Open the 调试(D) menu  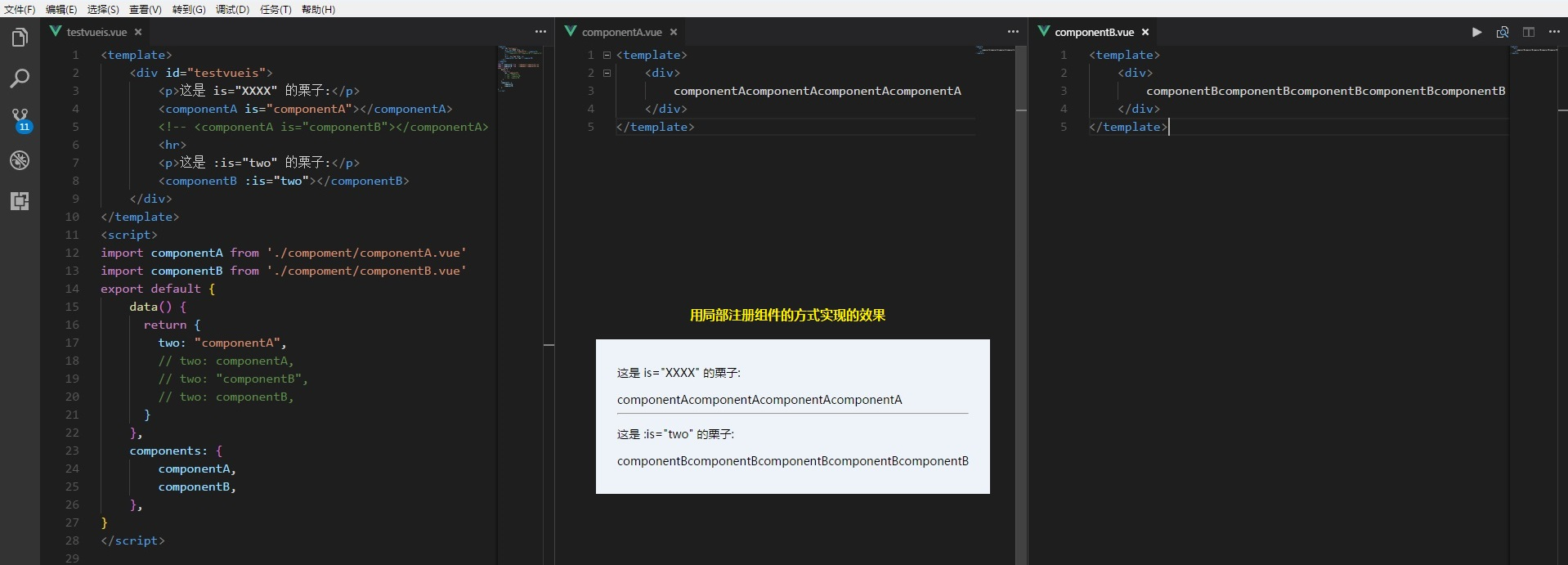(x=232, y=9)
